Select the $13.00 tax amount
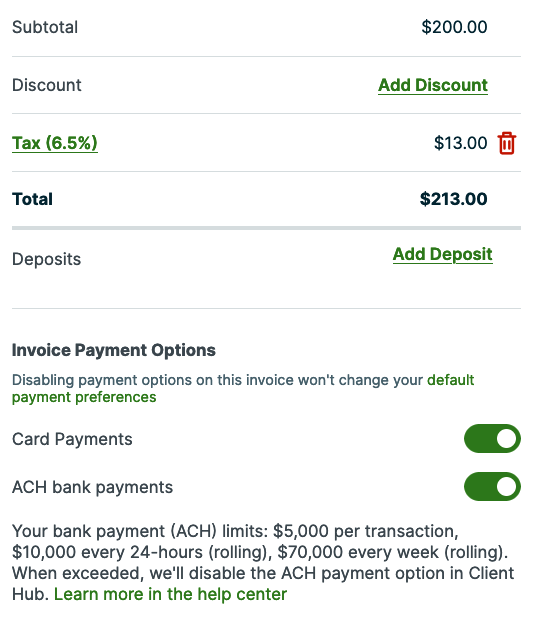The width and height of the screenshot is (534, 624). coord(460,143)
